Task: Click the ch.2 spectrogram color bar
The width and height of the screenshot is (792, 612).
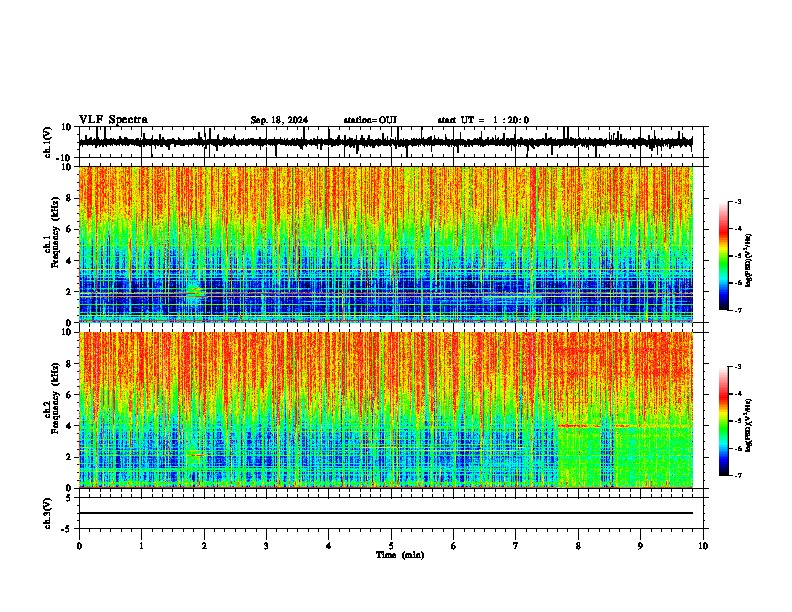Action: (x=723, y=421)
